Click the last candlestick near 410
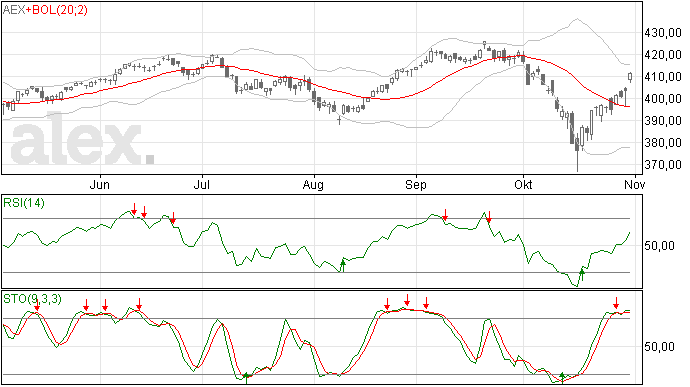 tap(630, 77)
